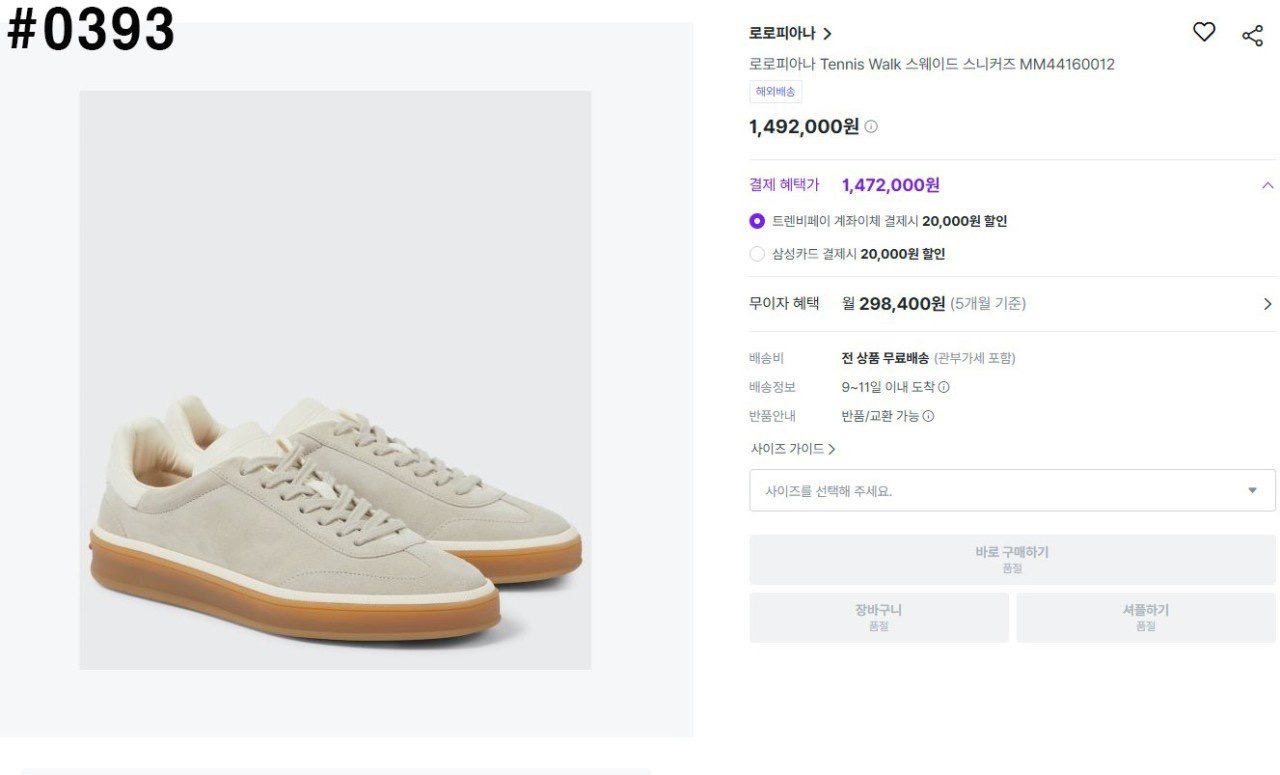The image size is (1280, 775).
Task: Click the product title Tennis Walk 스웨이드 스니커즈
Action: tap(931, 65)
